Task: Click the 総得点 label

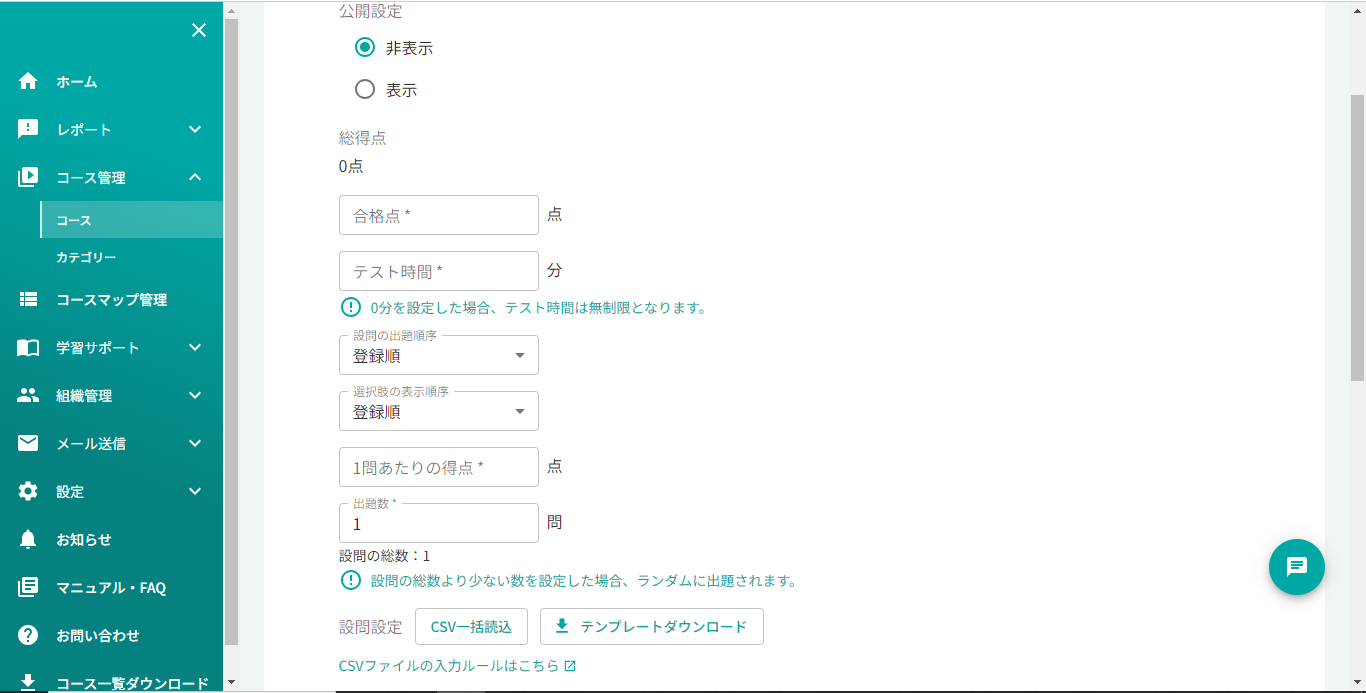Action: (363, 139)
